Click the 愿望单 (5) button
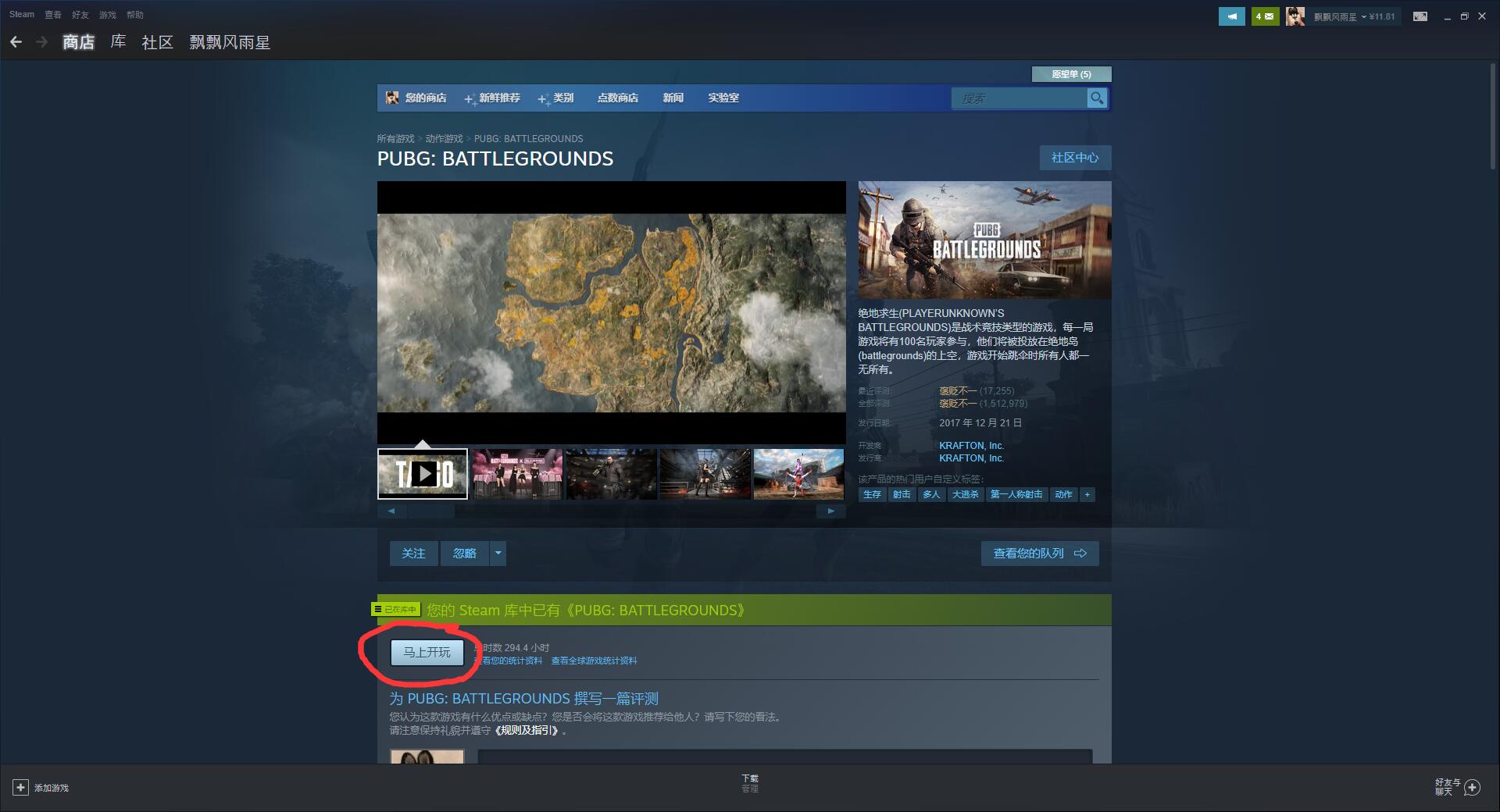Screen dimensions: 1500x812 pos(1071,74)
